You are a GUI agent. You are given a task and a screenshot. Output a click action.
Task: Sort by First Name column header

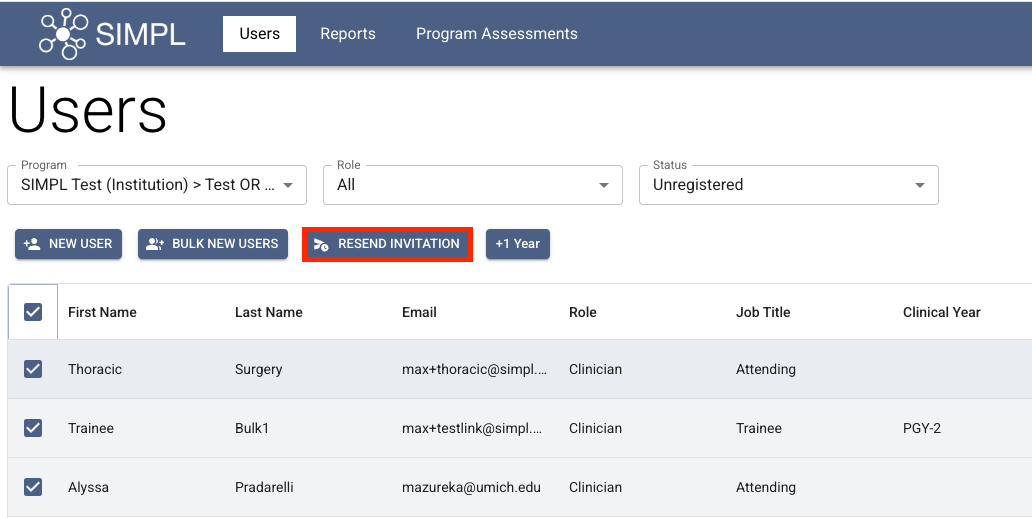click(102, 312)
